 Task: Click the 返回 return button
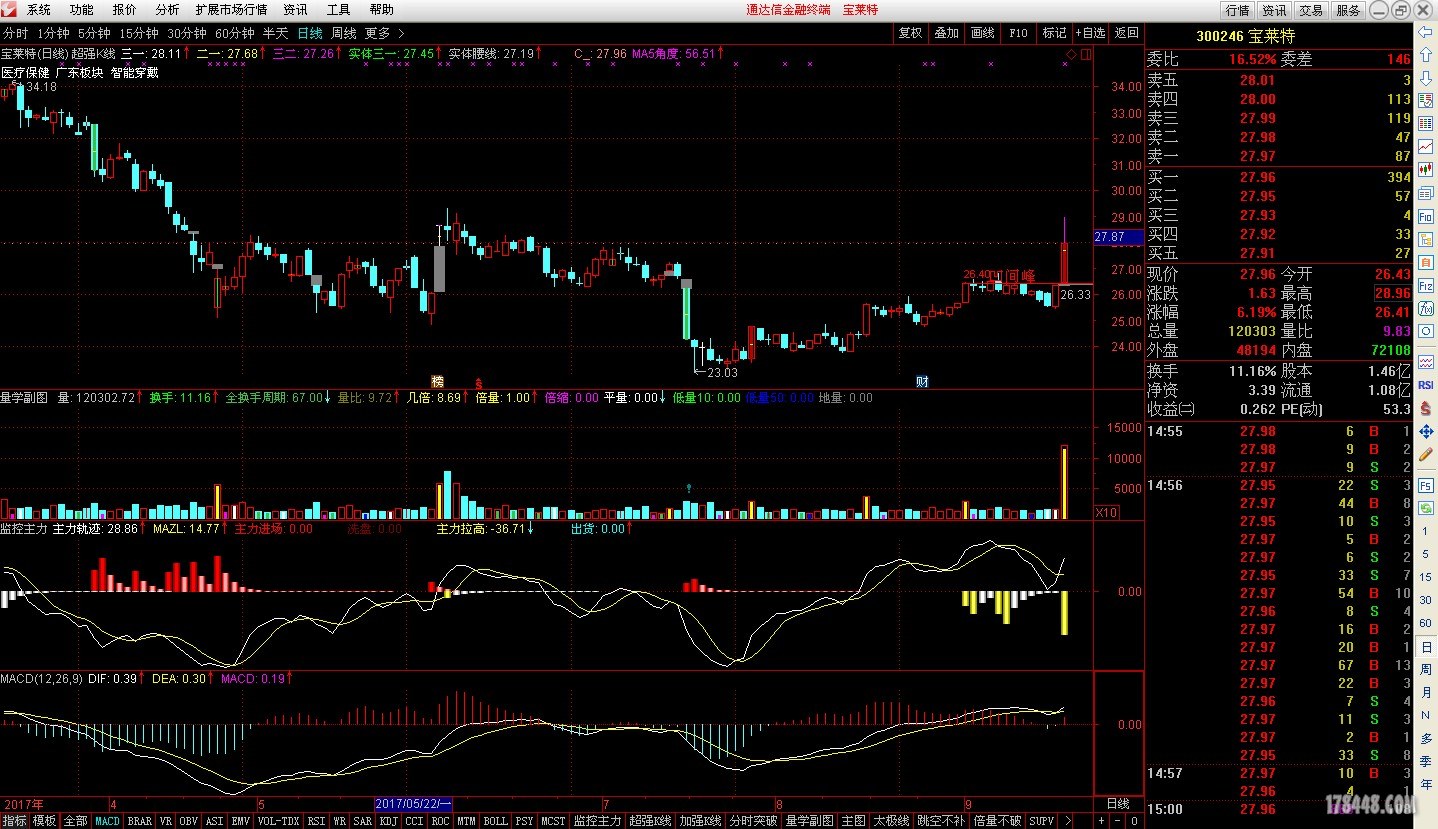pyautogui.click(x=1127, y=33)
